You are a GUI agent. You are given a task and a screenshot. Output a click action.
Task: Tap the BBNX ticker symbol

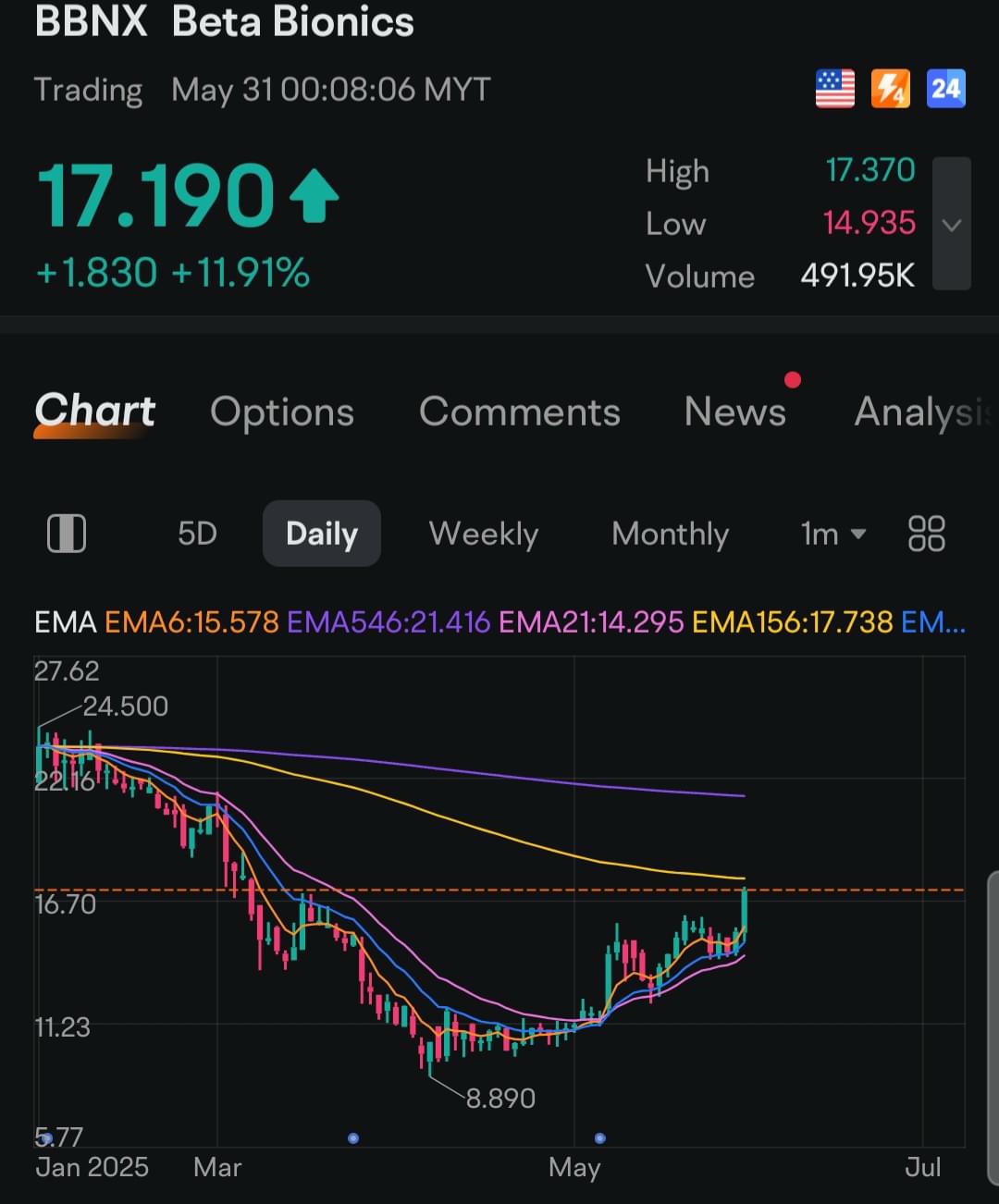(x=91, y=20)
